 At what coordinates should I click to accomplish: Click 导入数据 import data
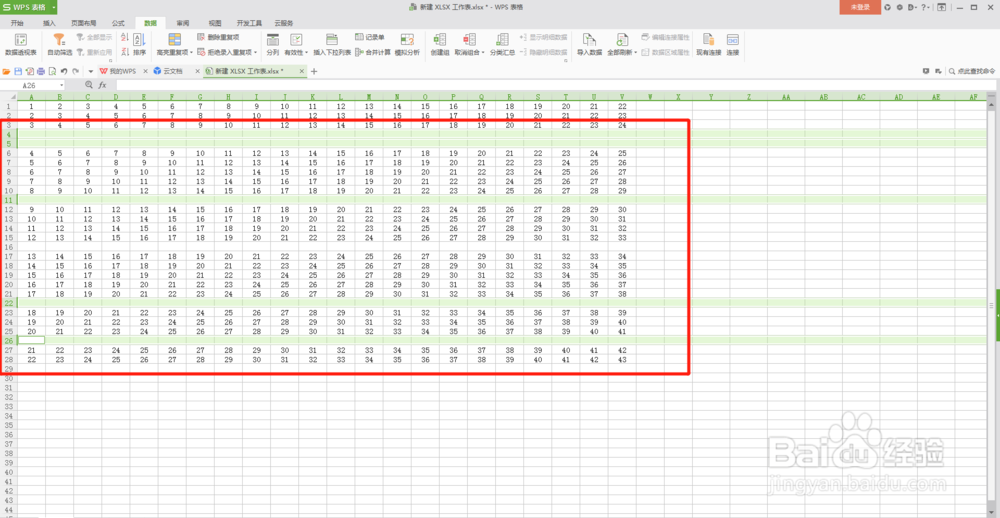click(589, 45)
